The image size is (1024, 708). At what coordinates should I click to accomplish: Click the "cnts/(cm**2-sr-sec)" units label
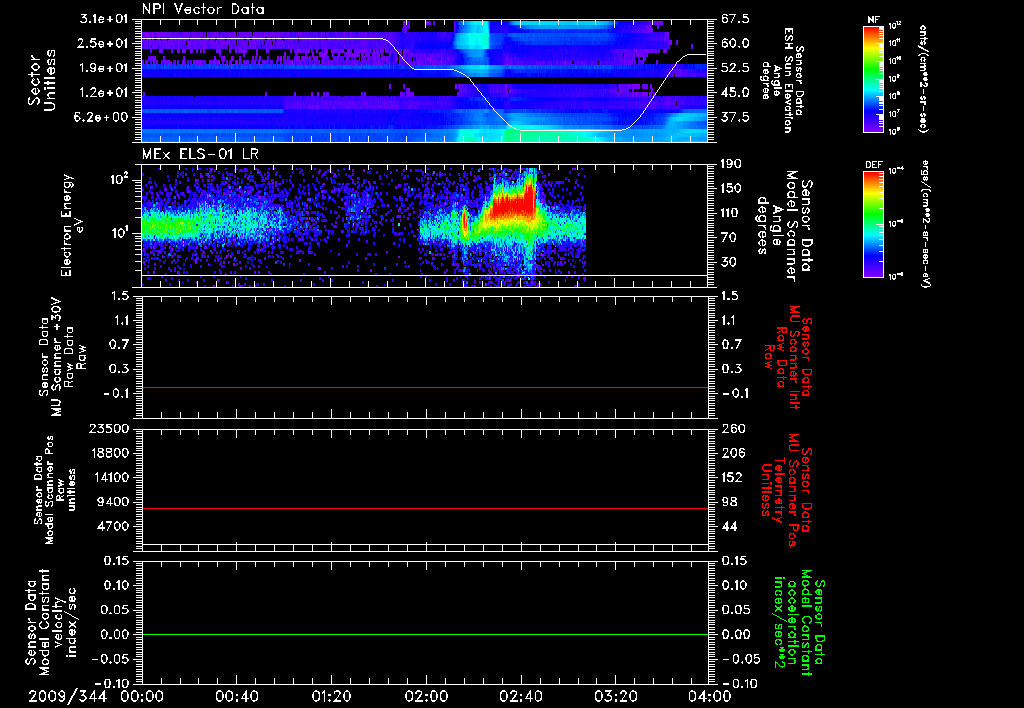923,78
